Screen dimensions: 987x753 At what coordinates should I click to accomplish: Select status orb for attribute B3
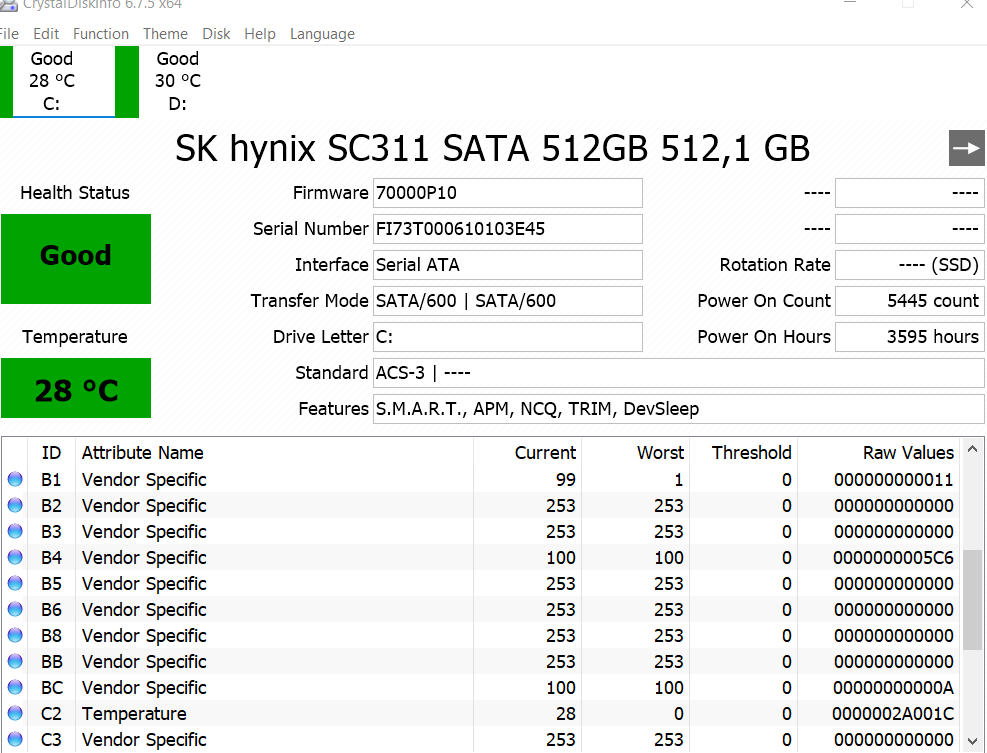[15, 531]
